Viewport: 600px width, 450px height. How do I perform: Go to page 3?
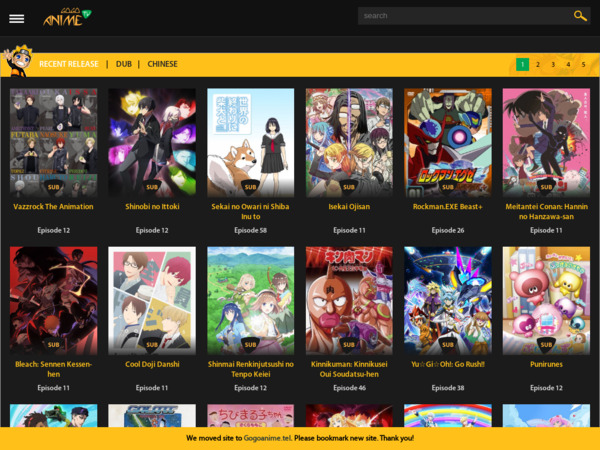click(x=553, y=64)
